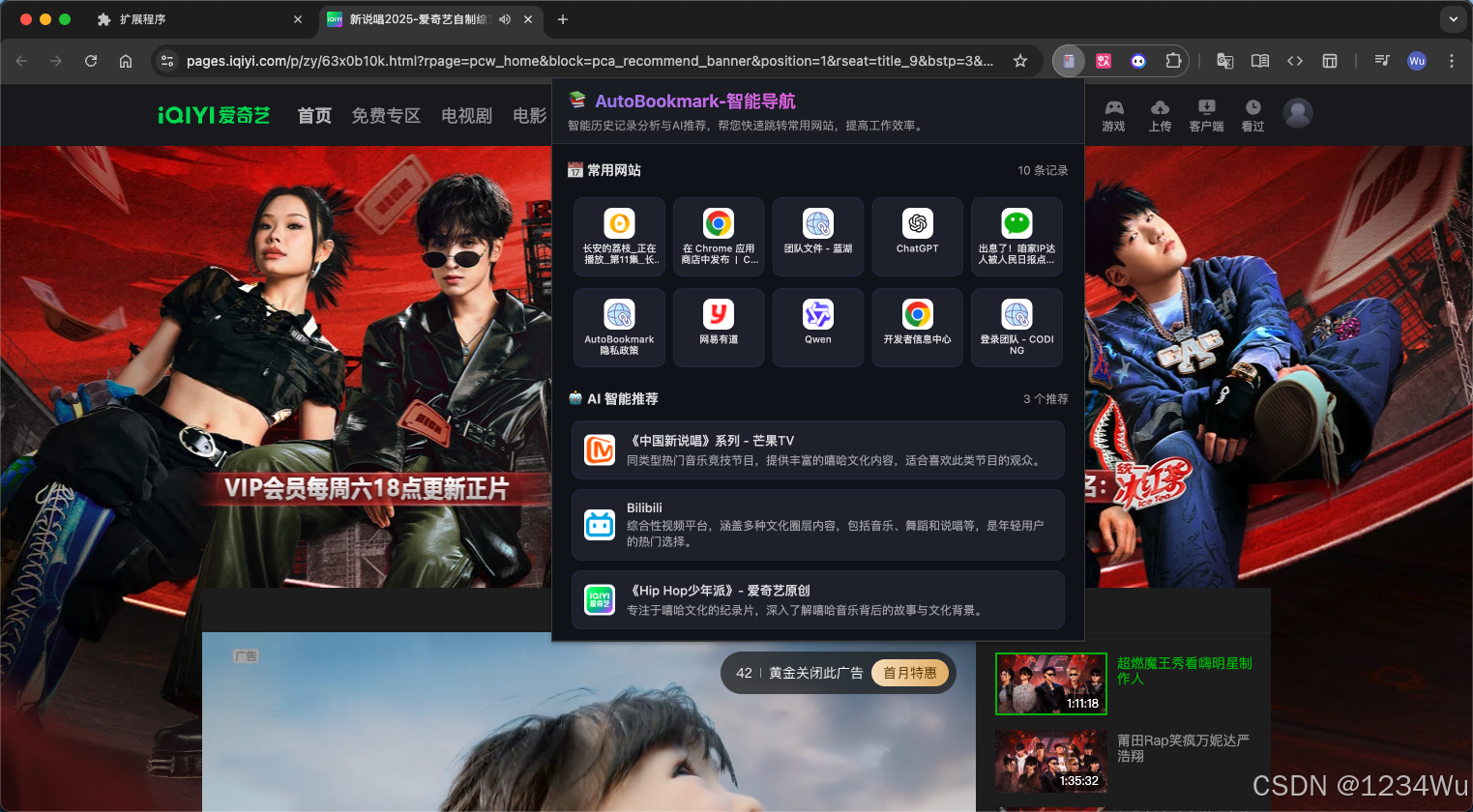1473x812 pixels.
Task: Open the Bilibili AI recommendation
Action: (x=818, y=525)
